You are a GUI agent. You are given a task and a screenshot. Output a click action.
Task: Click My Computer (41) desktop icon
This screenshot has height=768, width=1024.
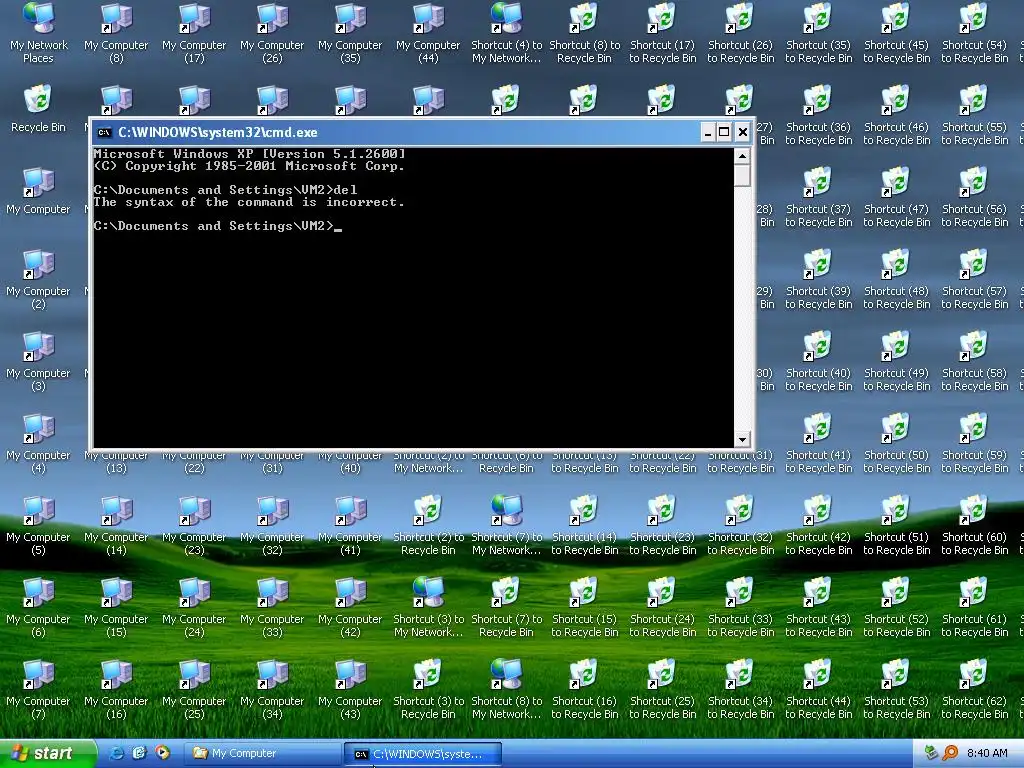[x=350, y=525]
